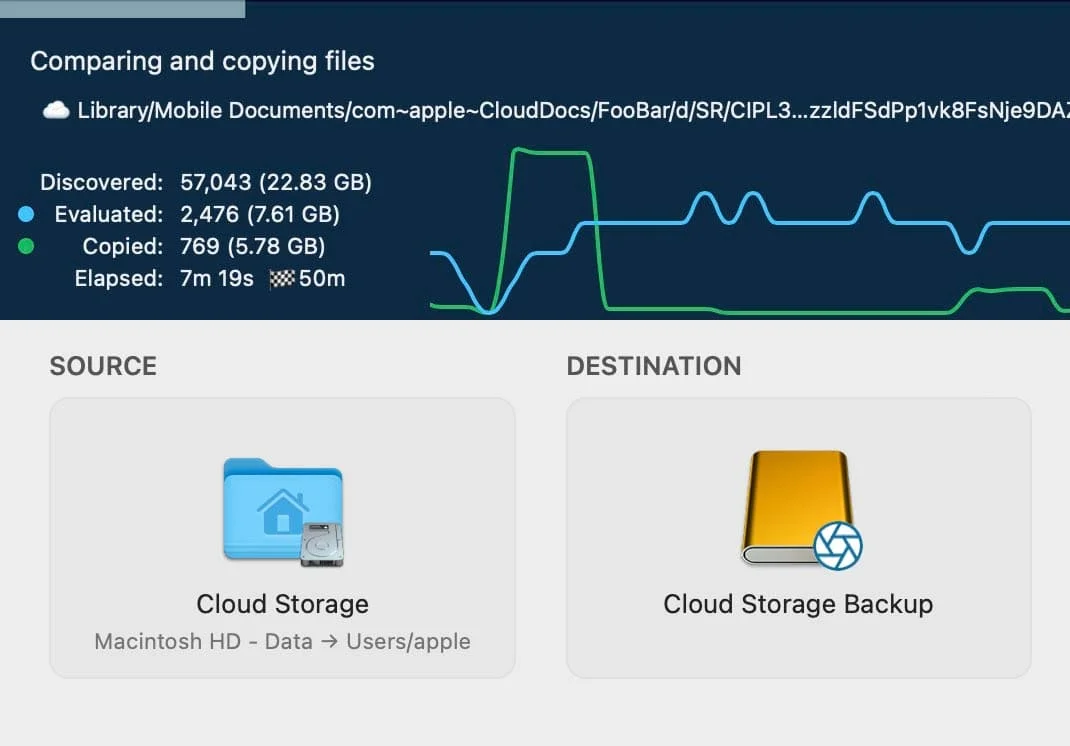
Task: Click the task progress bar at top
Action: 122,9
